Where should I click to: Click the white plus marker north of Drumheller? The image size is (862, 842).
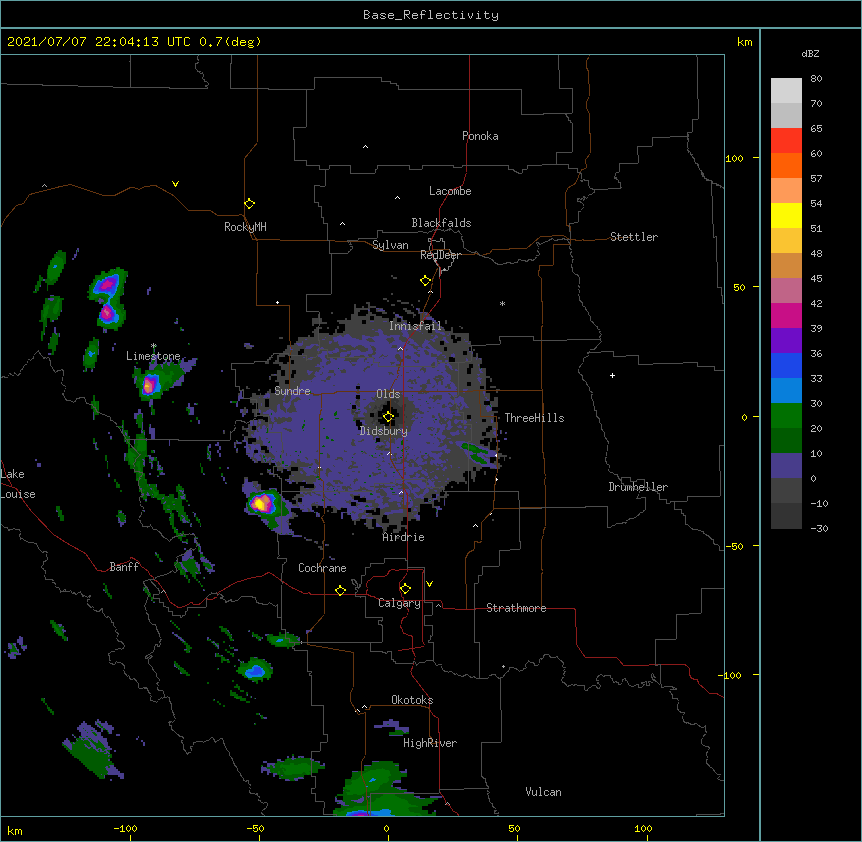[612, 375]
